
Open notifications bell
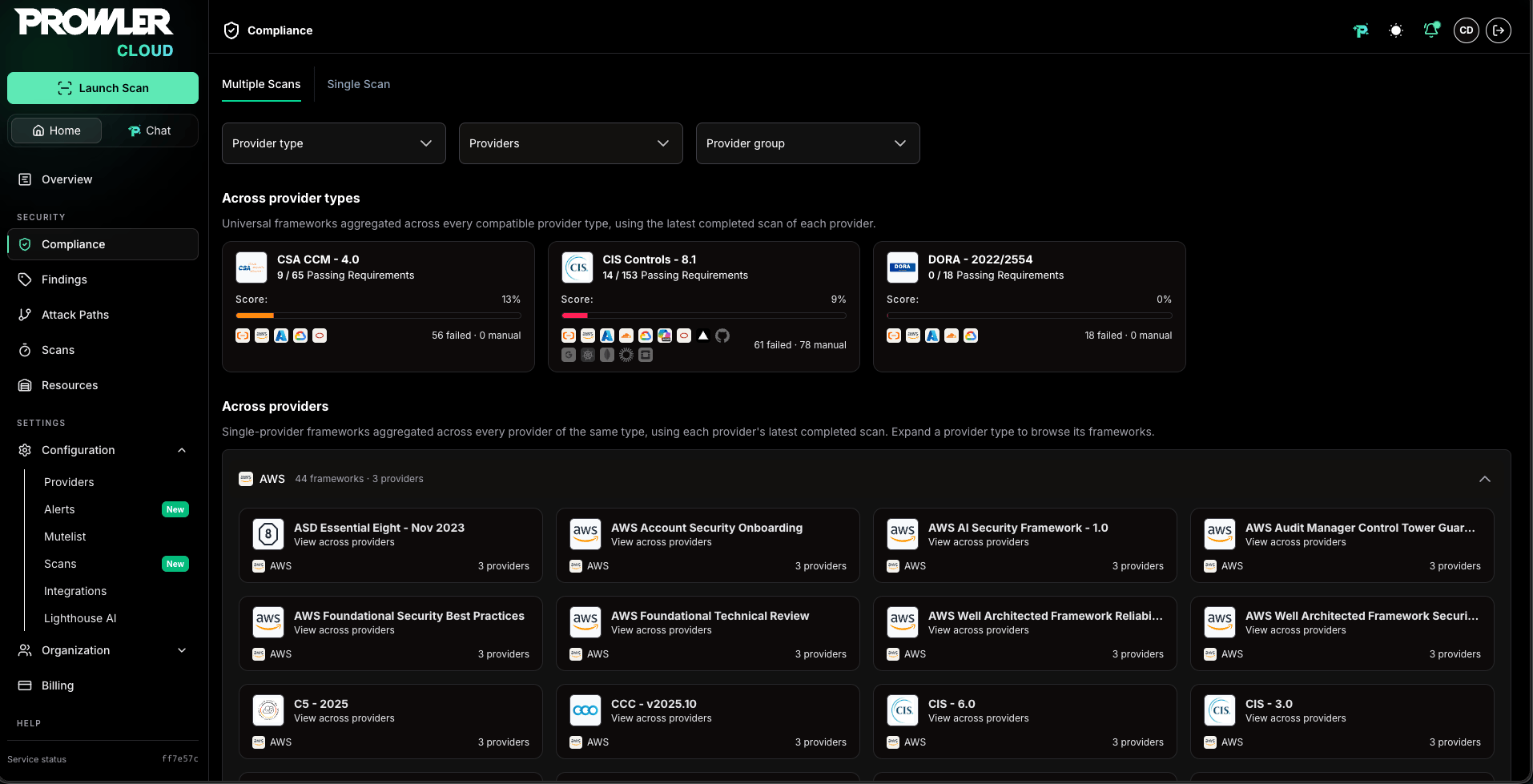(1431, 30)
